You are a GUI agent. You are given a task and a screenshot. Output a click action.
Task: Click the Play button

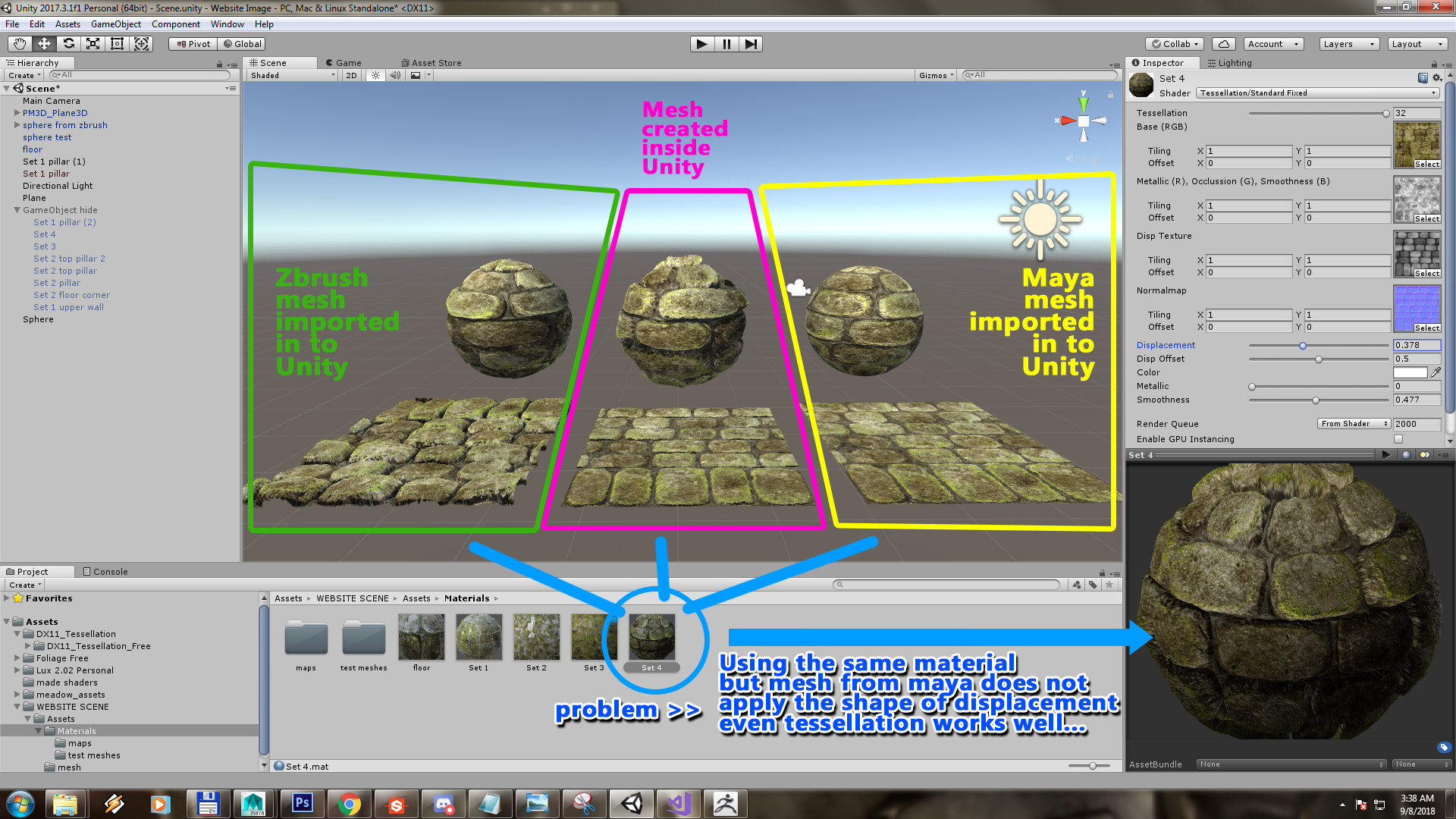(702, 44)
